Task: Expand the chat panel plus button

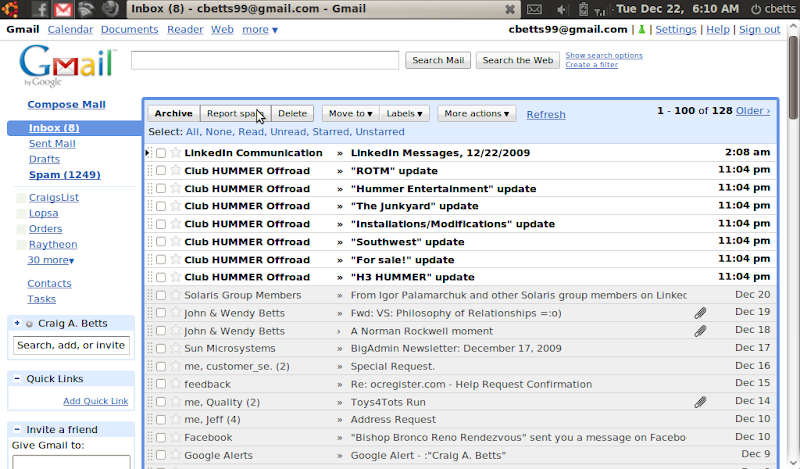Action: click(17, 323)
